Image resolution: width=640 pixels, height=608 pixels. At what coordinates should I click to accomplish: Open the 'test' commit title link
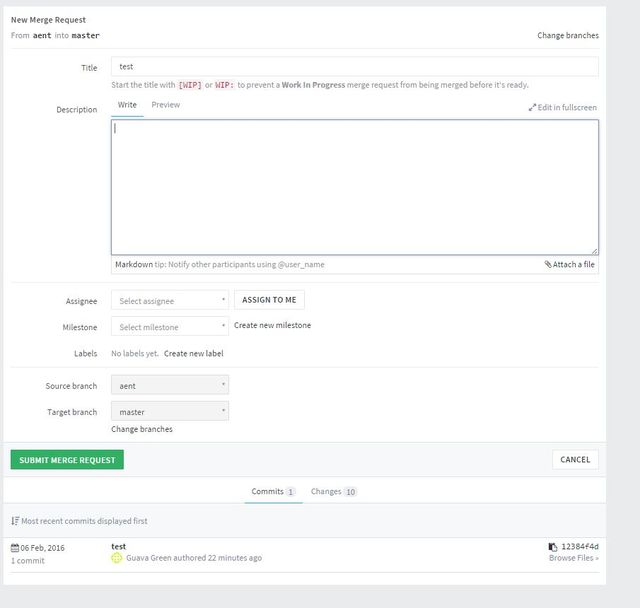tap(118, 546)
